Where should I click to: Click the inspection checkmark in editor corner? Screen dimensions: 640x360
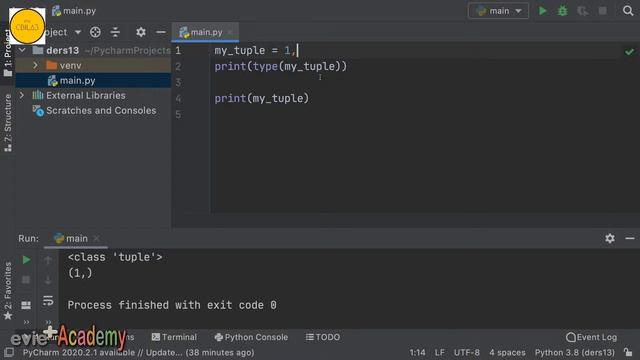(x=629, y=52)
